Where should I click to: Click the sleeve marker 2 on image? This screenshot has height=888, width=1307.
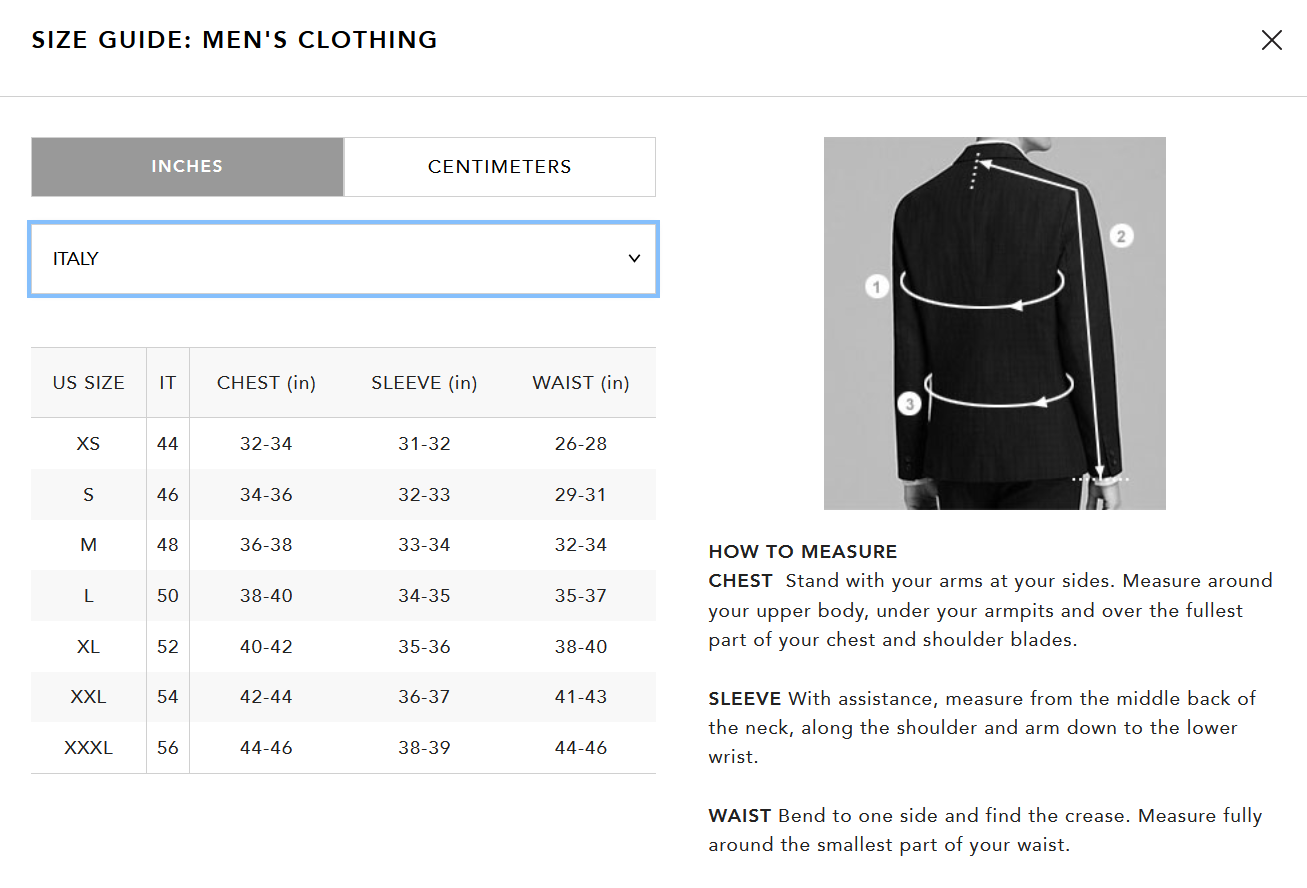tap(1121, 237)
